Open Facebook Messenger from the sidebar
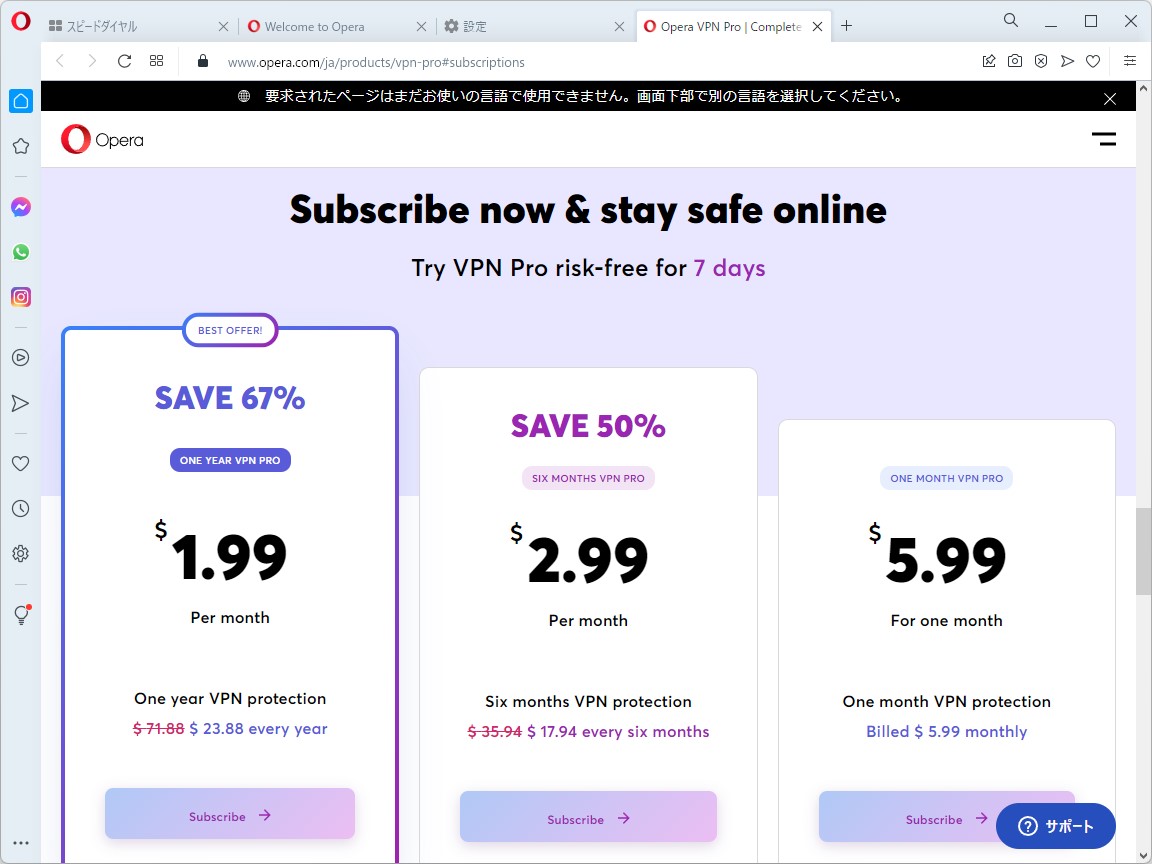Viewport: 1152px width, 864px height. pyautogui.click(x=21, y=207)
